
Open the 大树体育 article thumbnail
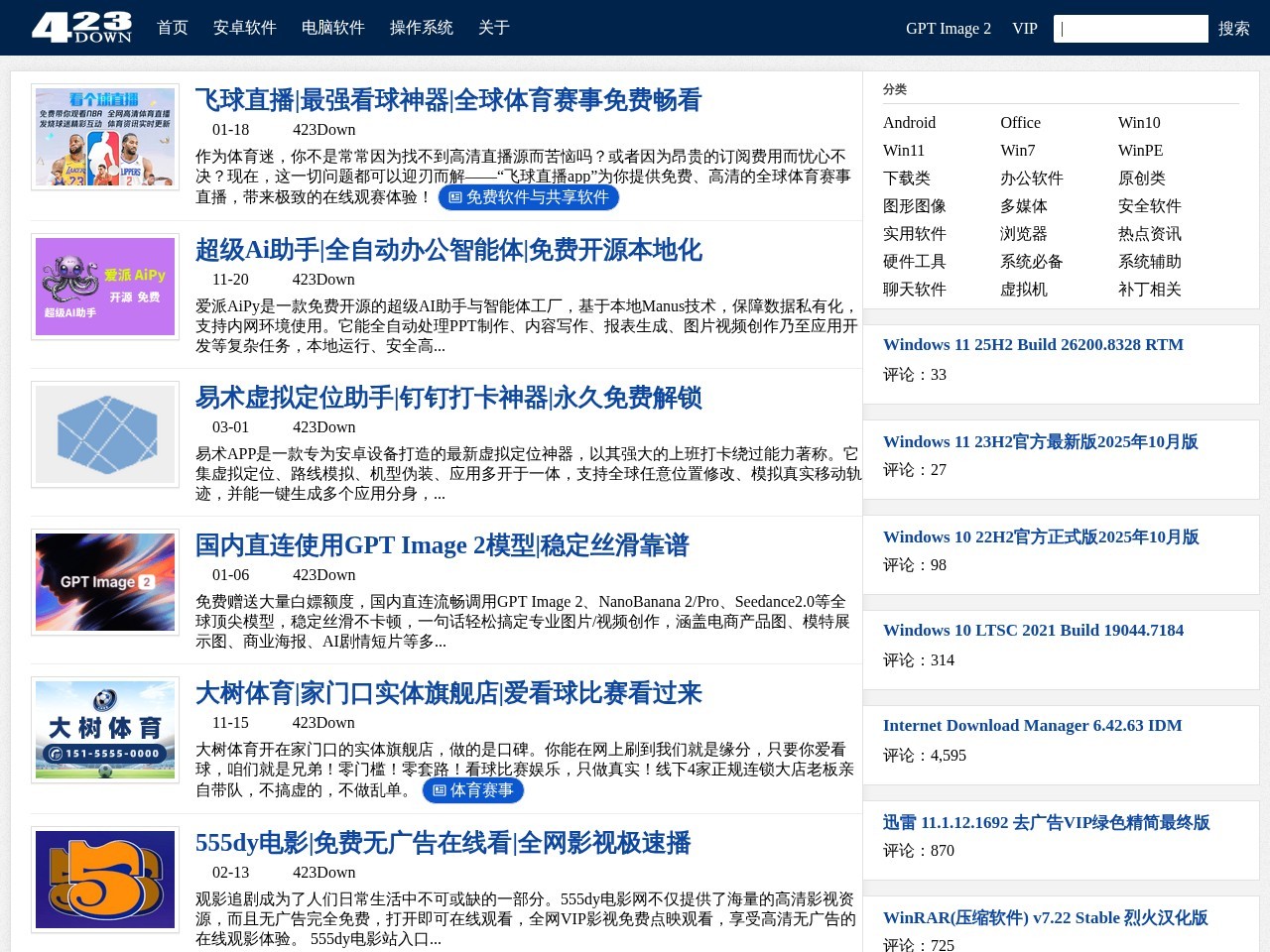(105, 730)
